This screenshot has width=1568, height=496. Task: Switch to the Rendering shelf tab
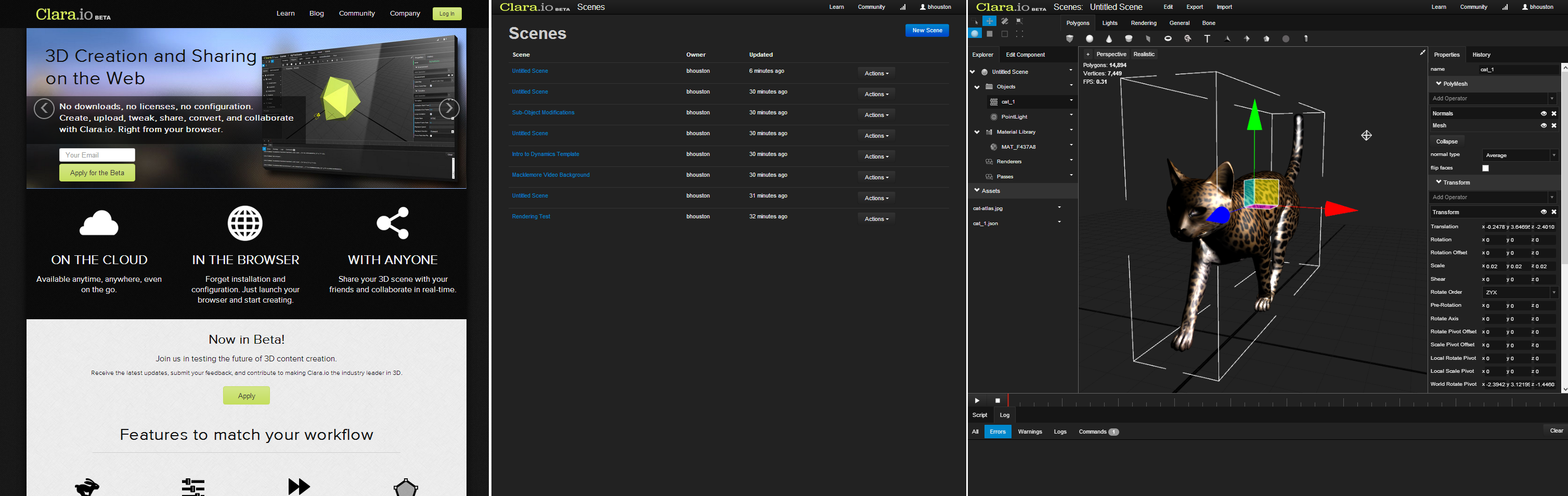[x=1144, y=23]
